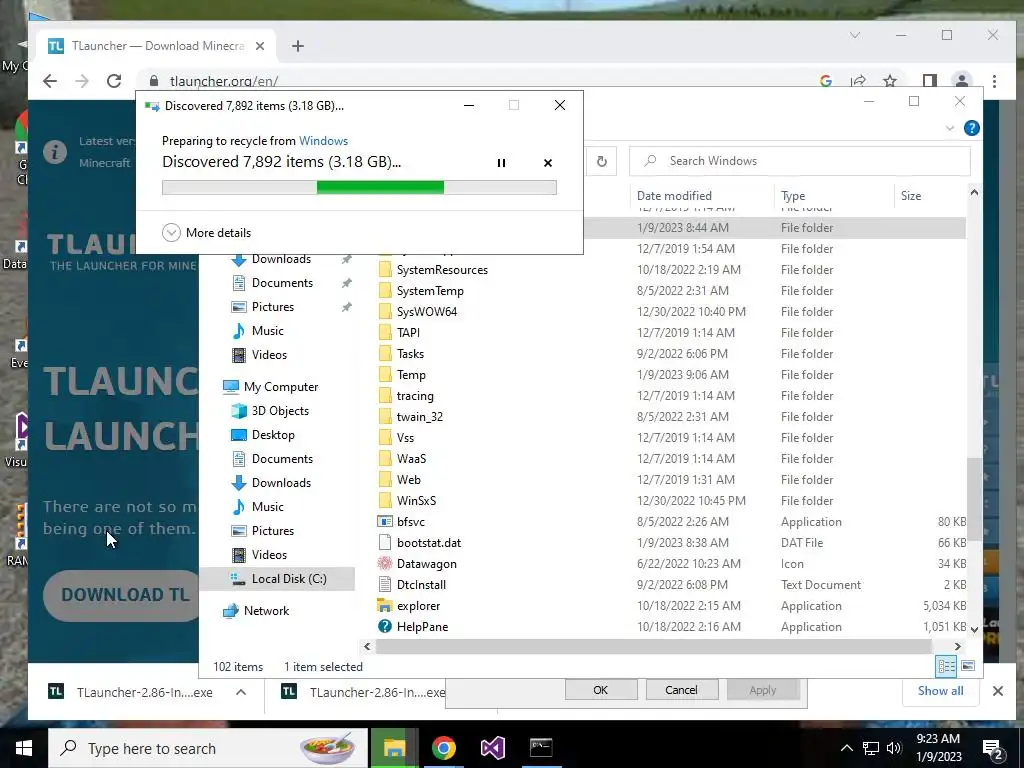Select the Tasks folder
This screenshot has width=1024, height=768.
pos(410,353)
